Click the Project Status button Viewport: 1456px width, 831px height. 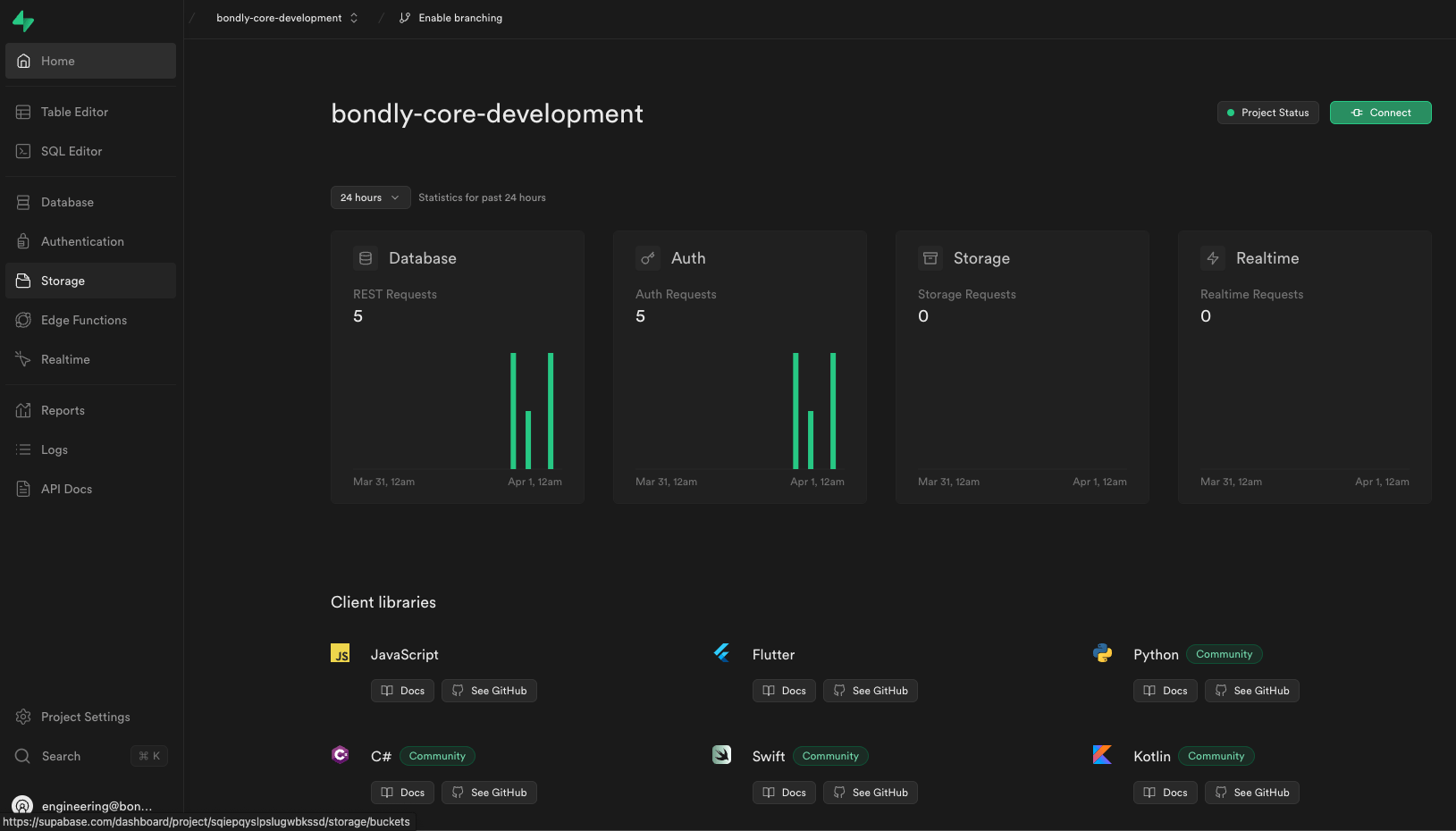click(x=1267, y=113)
